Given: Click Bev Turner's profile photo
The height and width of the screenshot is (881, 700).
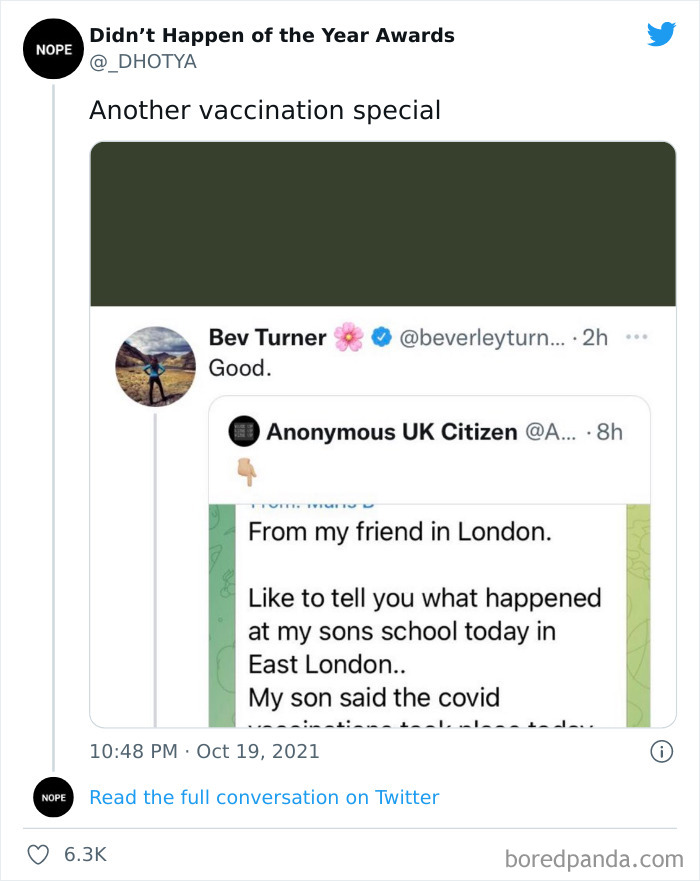Looking at the screenshot, I should tap(155, 366).
